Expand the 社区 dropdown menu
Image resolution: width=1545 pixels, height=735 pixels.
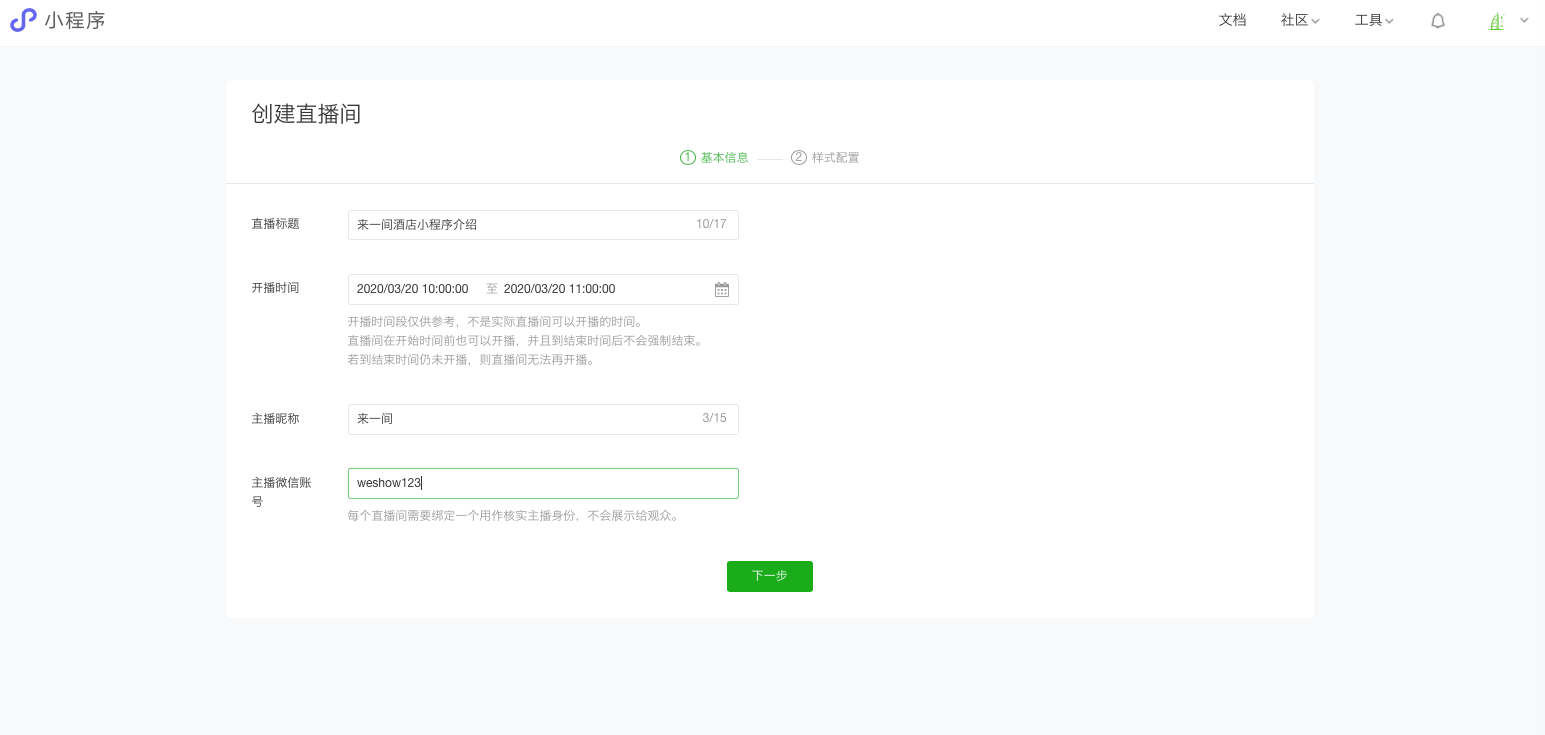(x=1300, y=20)
